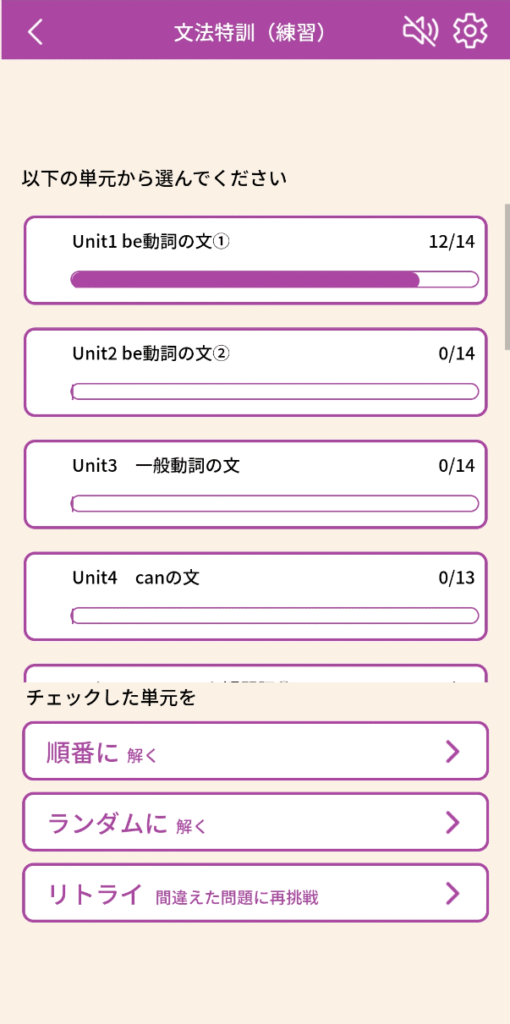The height and width of the screenshot is (1024, 510).
Task: Click the 12/14 score on Unit1
Action: click(451, 242)
